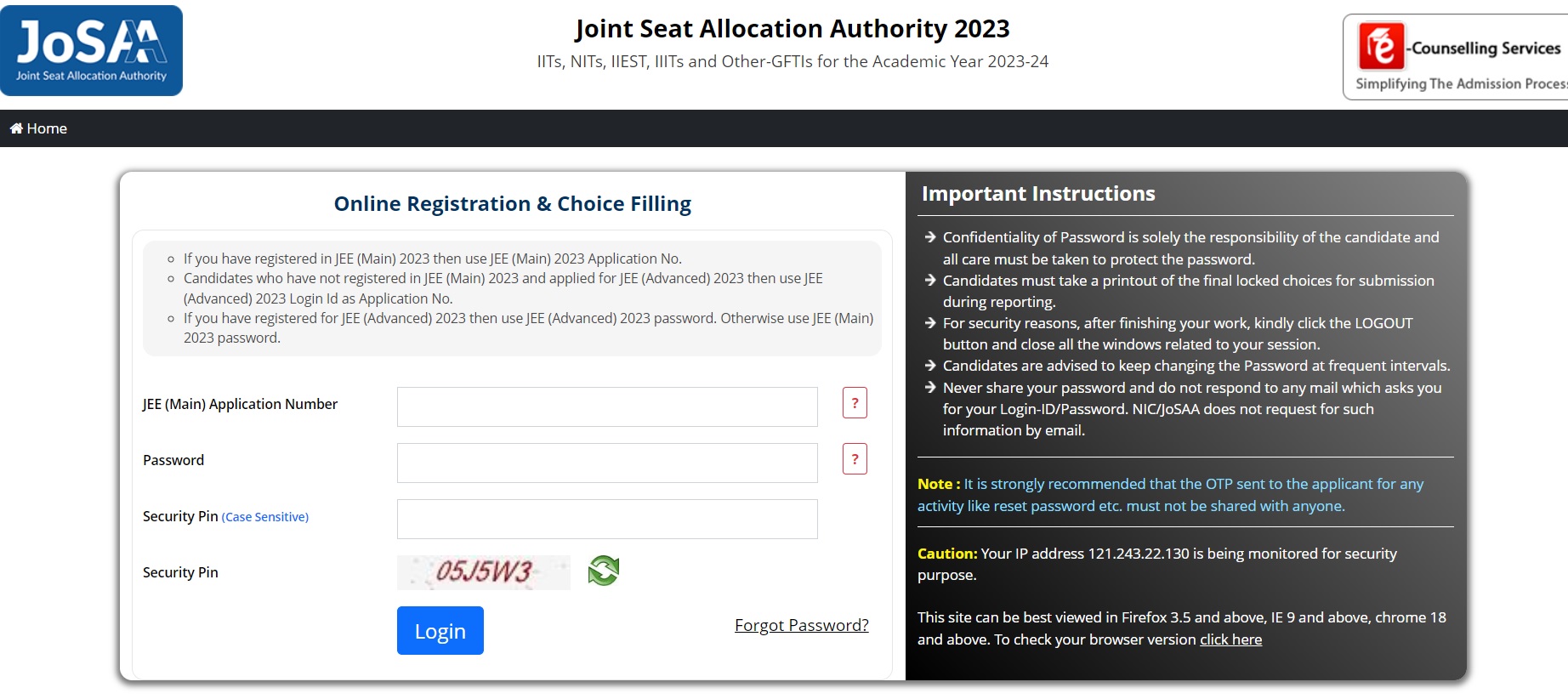Click the password help question mark
Viewport: 1568px width, 699px height.
(x=855, y=459)
